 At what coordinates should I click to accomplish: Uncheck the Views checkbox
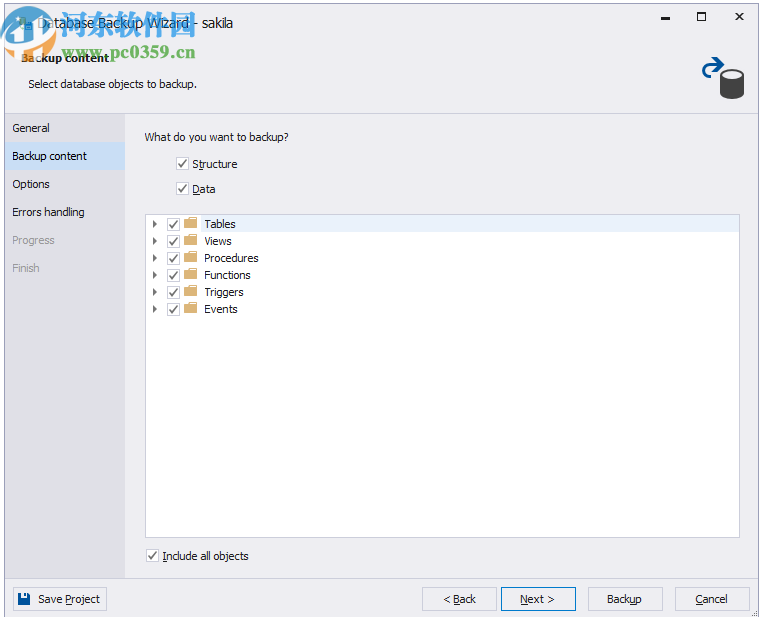(x=173, y=241)
